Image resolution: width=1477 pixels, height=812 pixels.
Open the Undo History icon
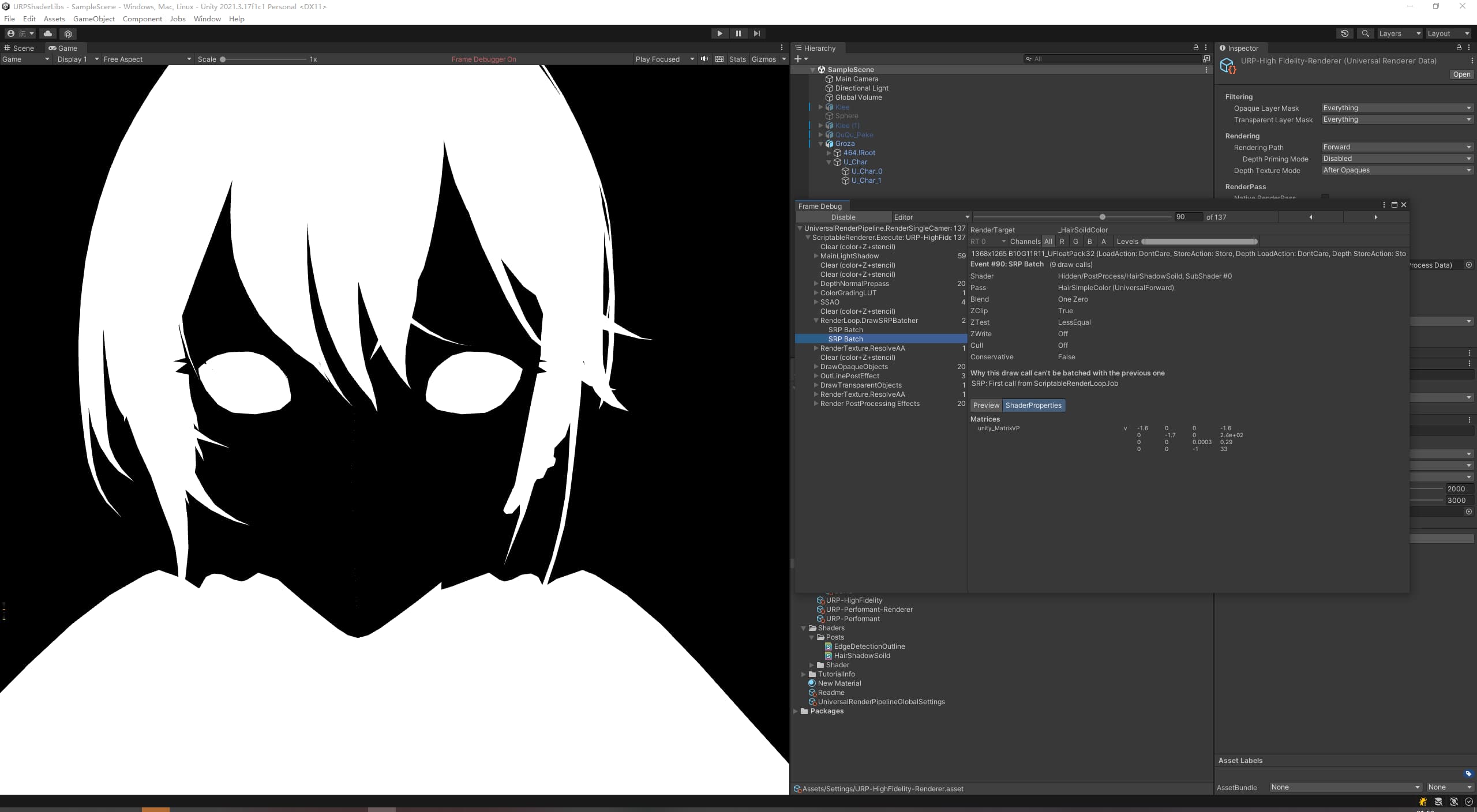1344,33
